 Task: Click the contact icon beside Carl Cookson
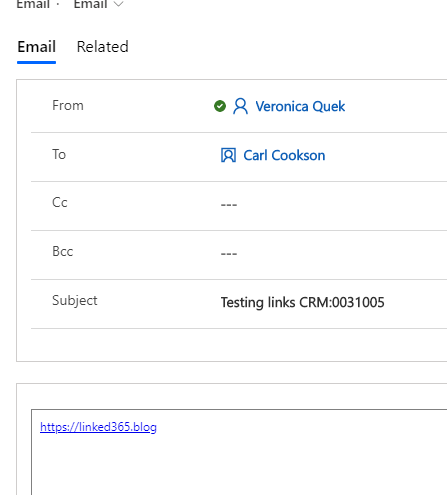point(228,155)
